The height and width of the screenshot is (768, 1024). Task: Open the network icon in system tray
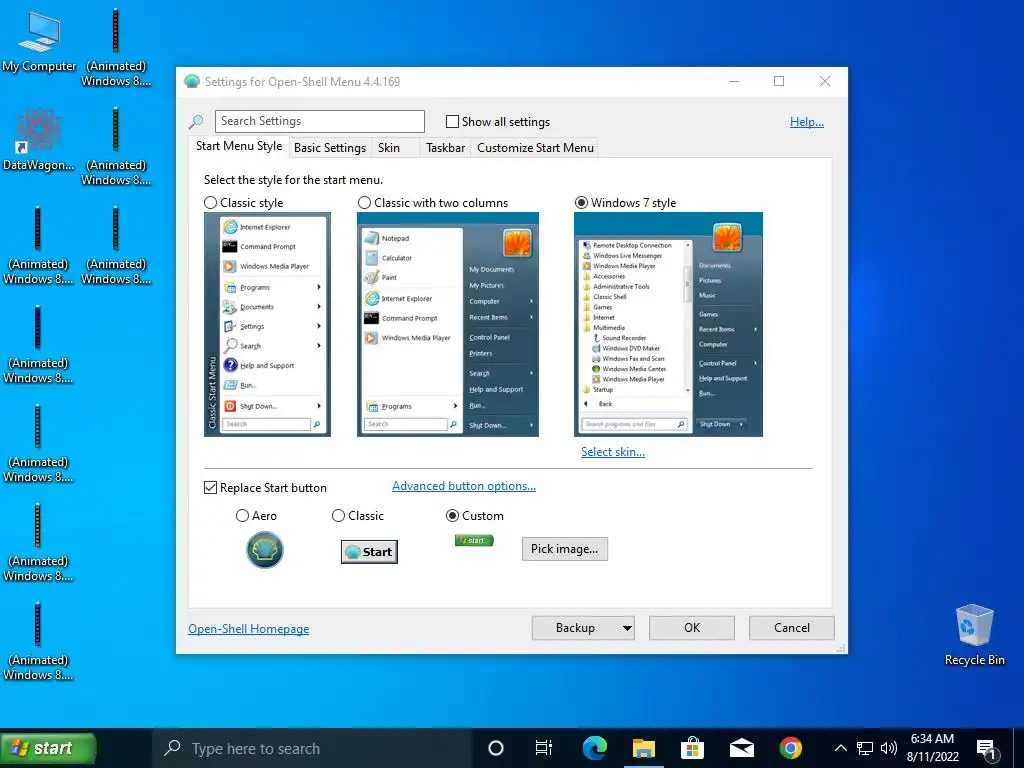pyautogui.click(x=865, y=748)
